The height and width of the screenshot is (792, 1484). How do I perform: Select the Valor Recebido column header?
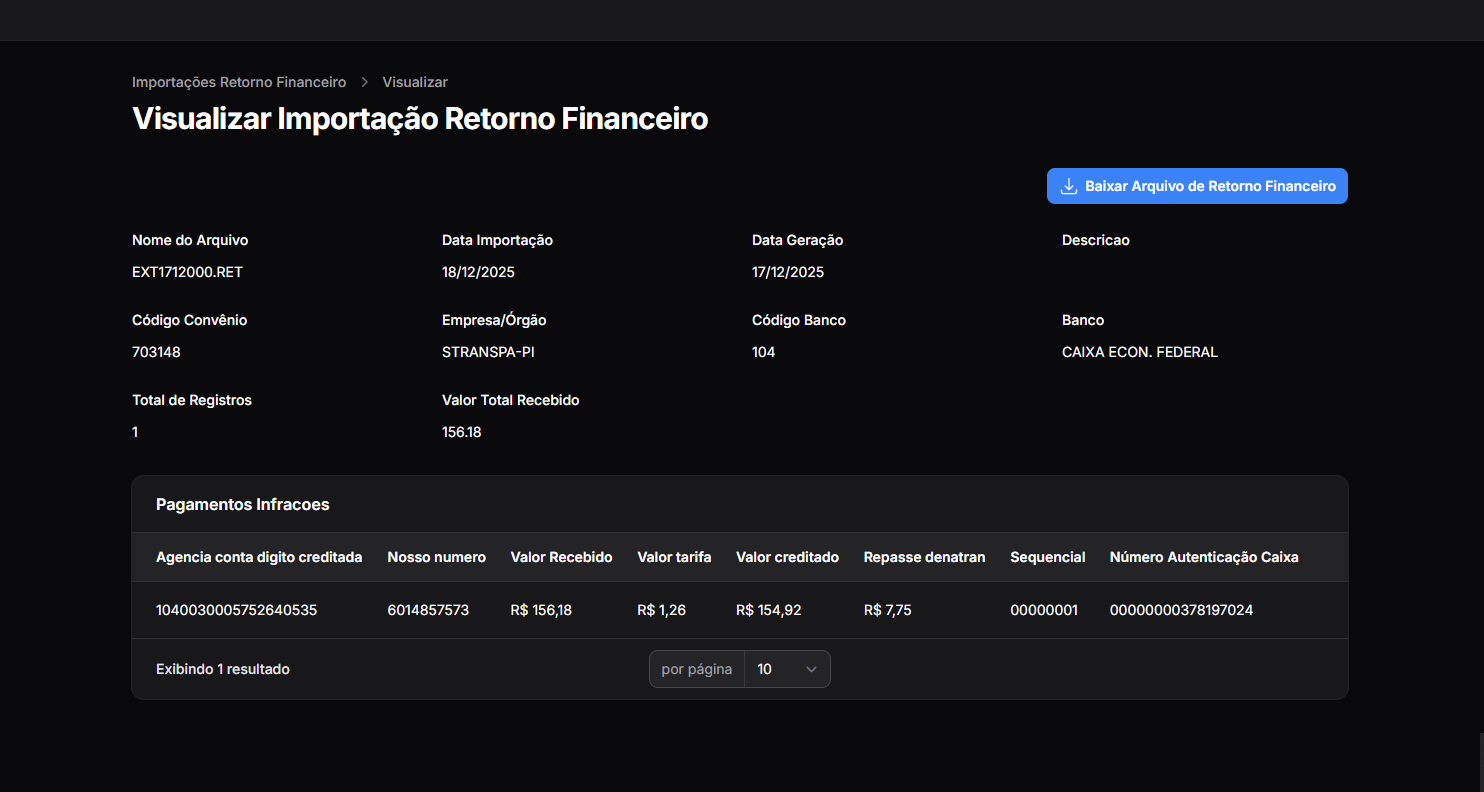pos(561,557)
